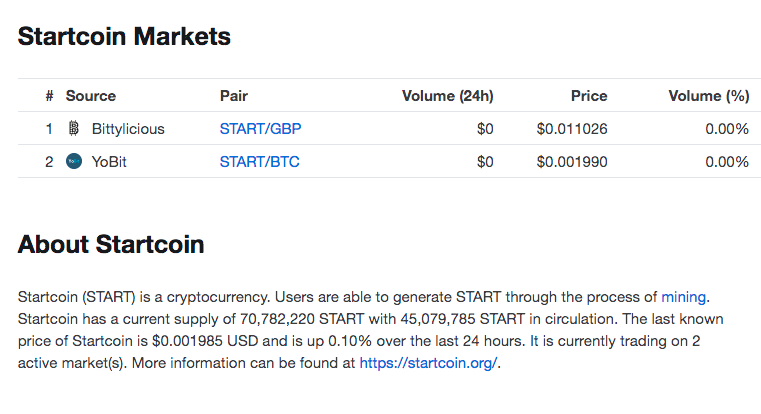761x414 pixels.
Task: Click the Bittylicious exchange logo icon
Action: point(74,128)
